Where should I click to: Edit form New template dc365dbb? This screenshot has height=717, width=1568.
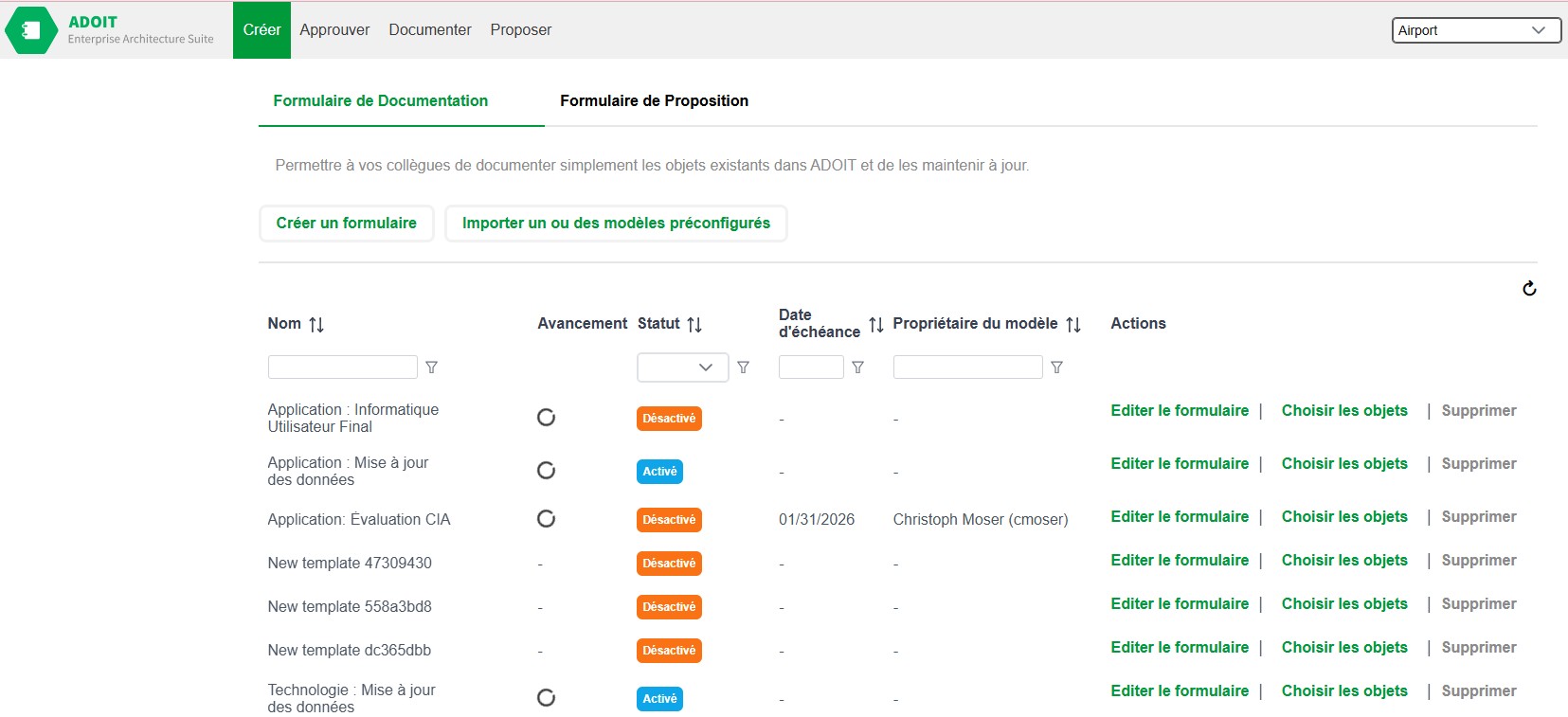point(1180,648)
